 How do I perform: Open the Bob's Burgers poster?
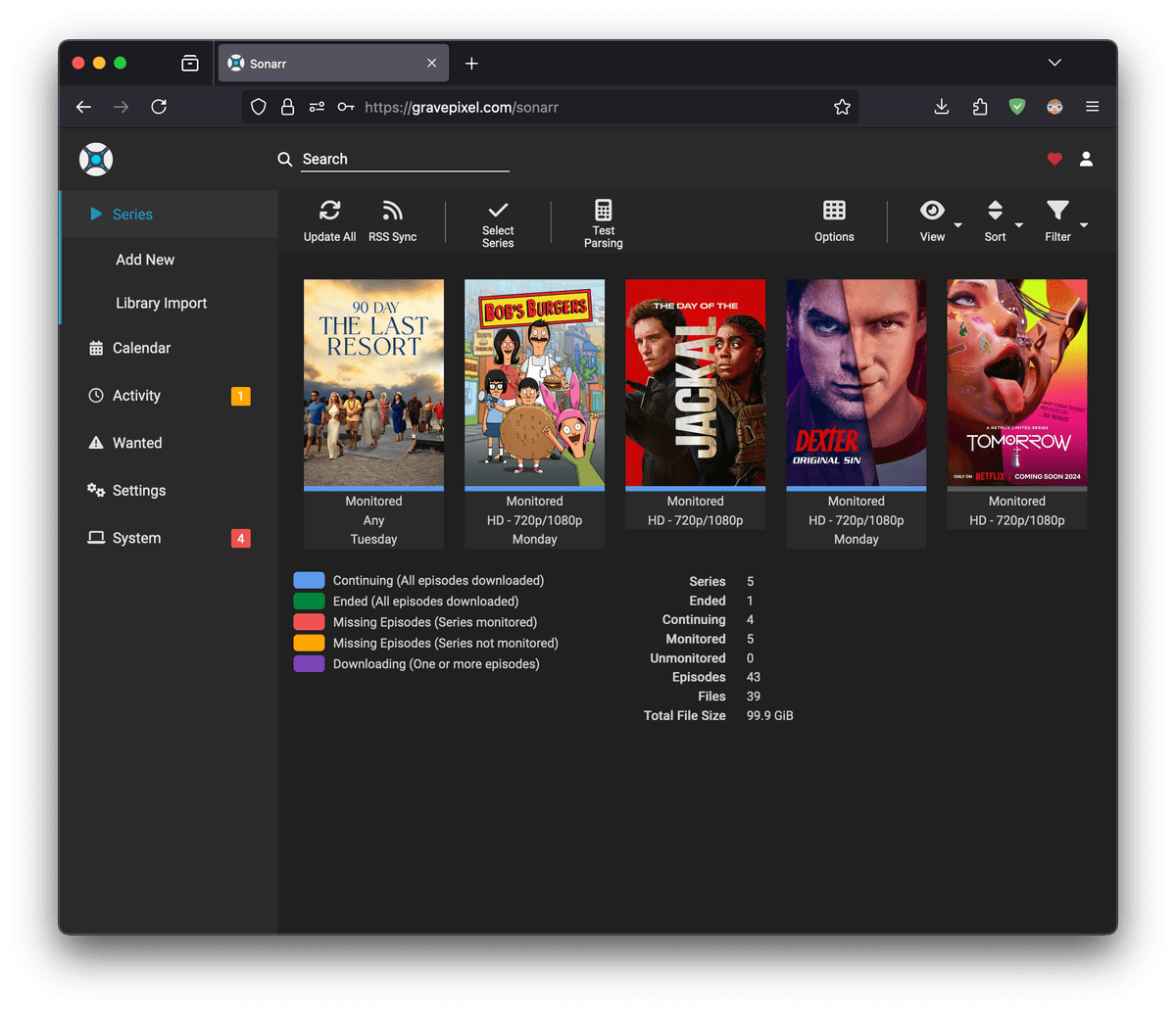[534, 383]
